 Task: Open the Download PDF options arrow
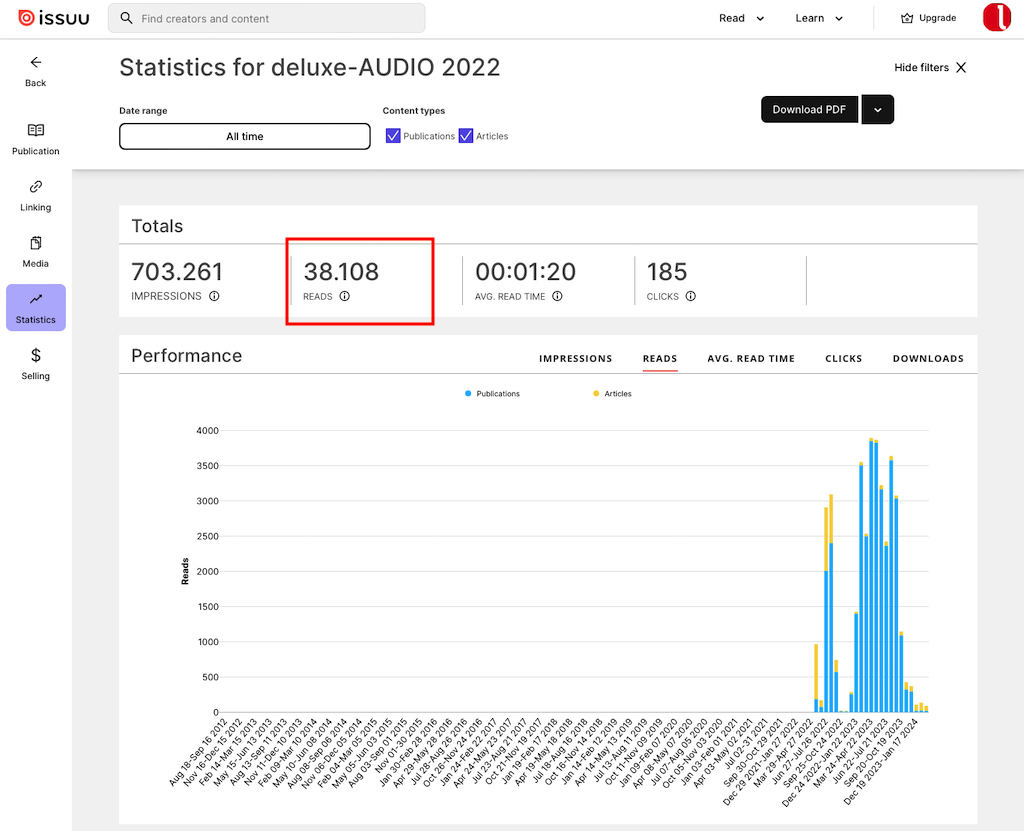click(877, 110)
